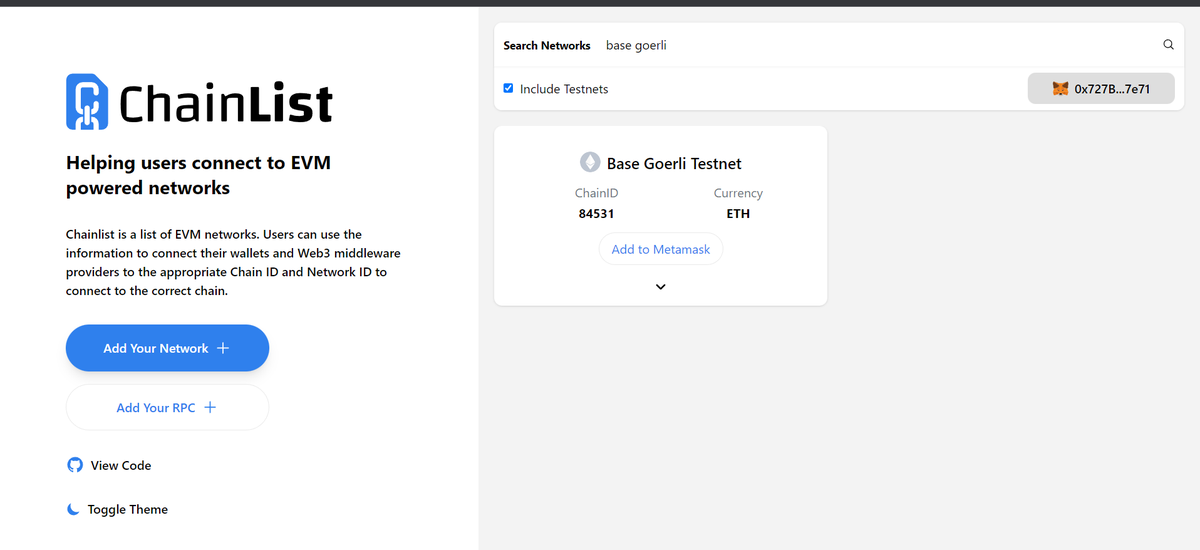
Task: Expand the Base Goerli Testnet card details
Action: point(660,287)
